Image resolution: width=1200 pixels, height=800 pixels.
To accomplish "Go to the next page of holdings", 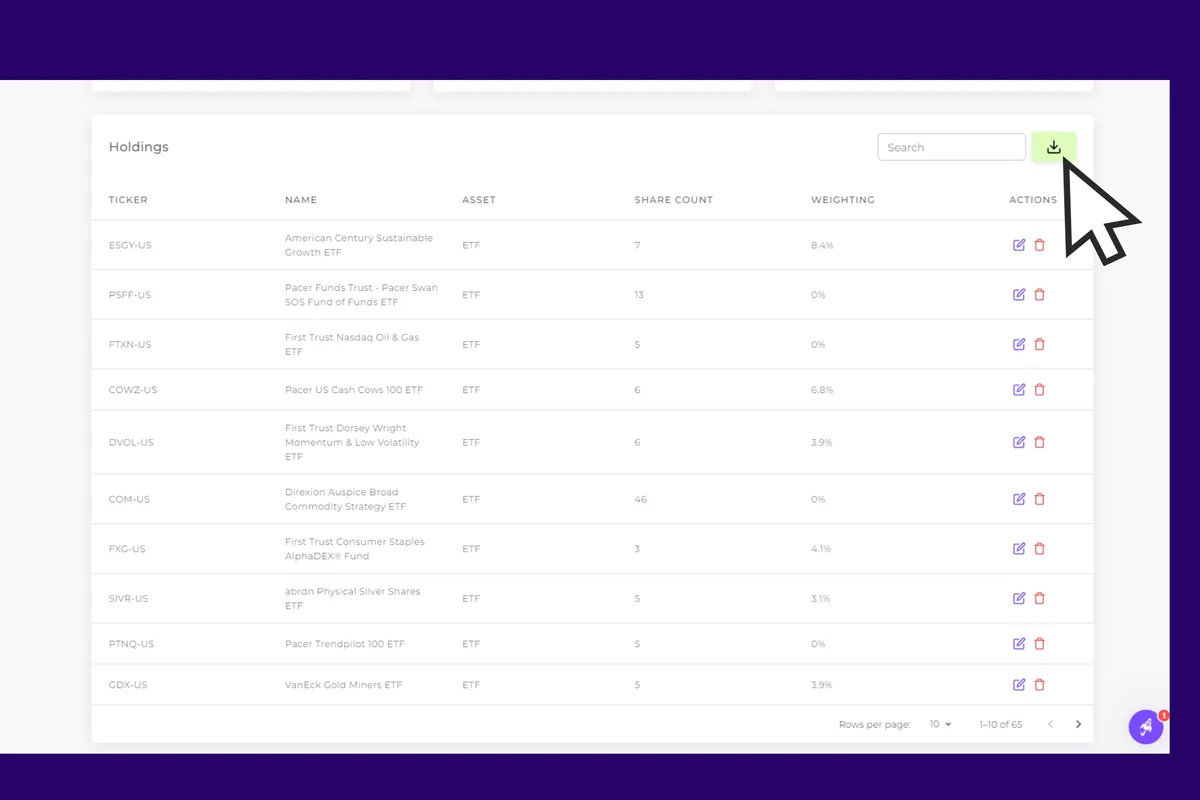I will (1078, 724).
